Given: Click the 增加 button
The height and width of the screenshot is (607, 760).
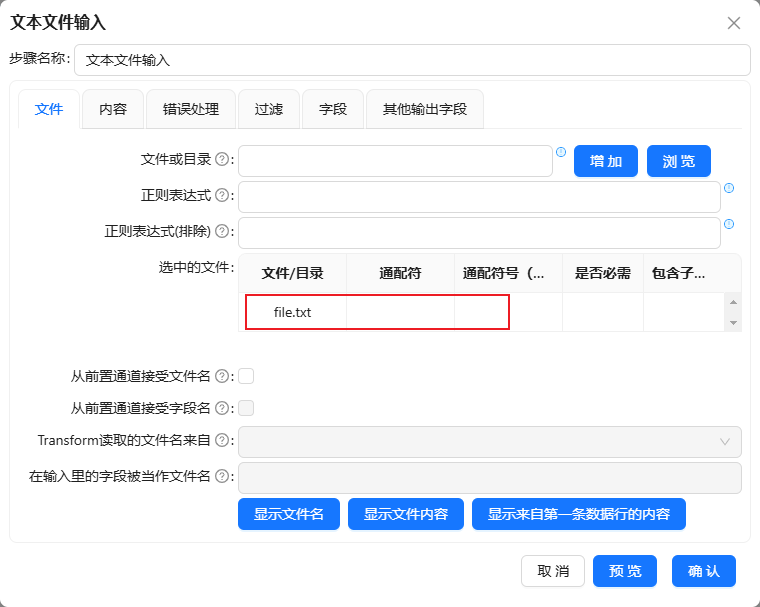Looking at the screenshot, I should [x=606, y=161].
